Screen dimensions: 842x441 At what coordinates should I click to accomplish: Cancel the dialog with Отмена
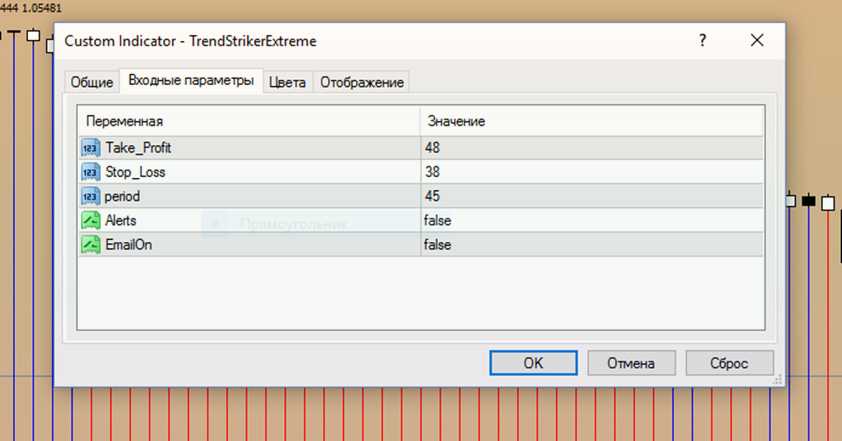click(x=631, y=363)
